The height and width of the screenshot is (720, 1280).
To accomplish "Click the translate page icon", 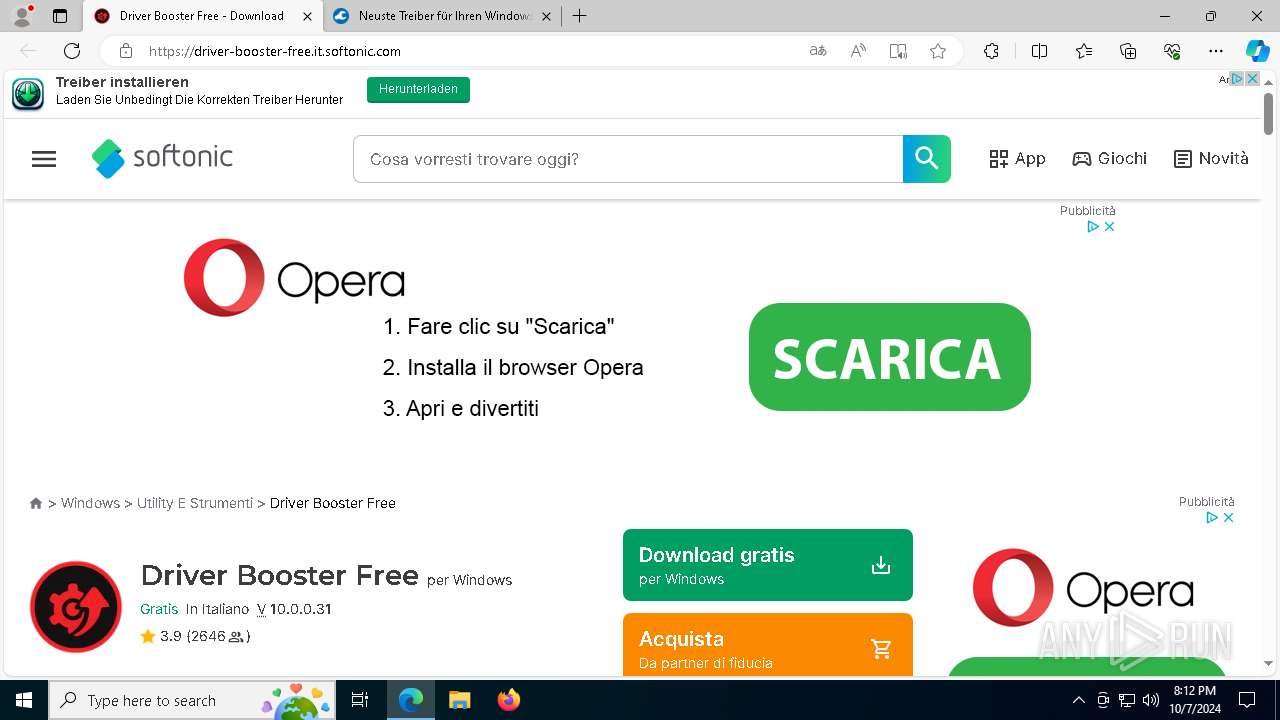I will [x=818, y=51].
